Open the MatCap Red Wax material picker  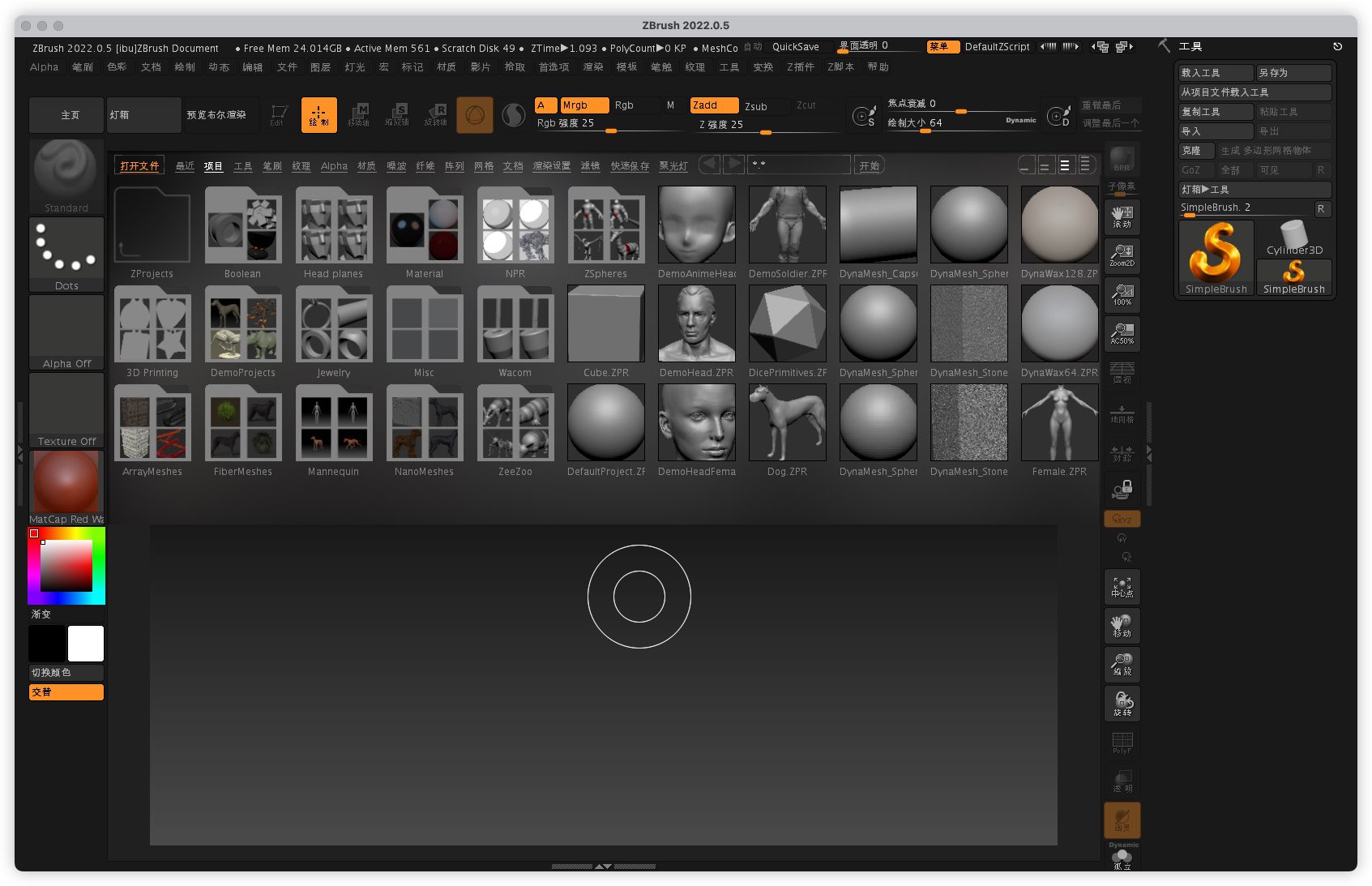[x=66, y=486]
